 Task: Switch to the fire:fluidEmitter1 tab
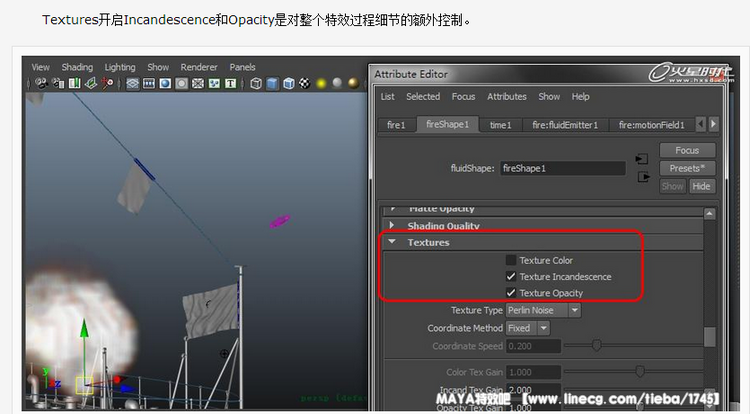[x=565, y=125]
